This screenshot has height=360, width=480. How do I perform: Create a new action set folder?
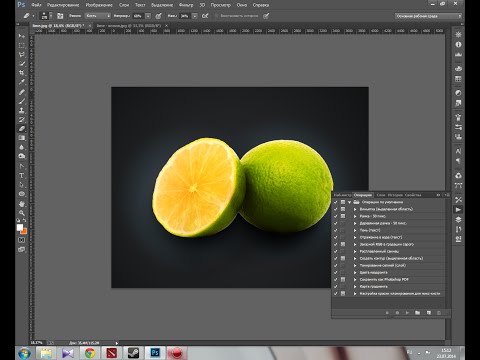(417, 313)
